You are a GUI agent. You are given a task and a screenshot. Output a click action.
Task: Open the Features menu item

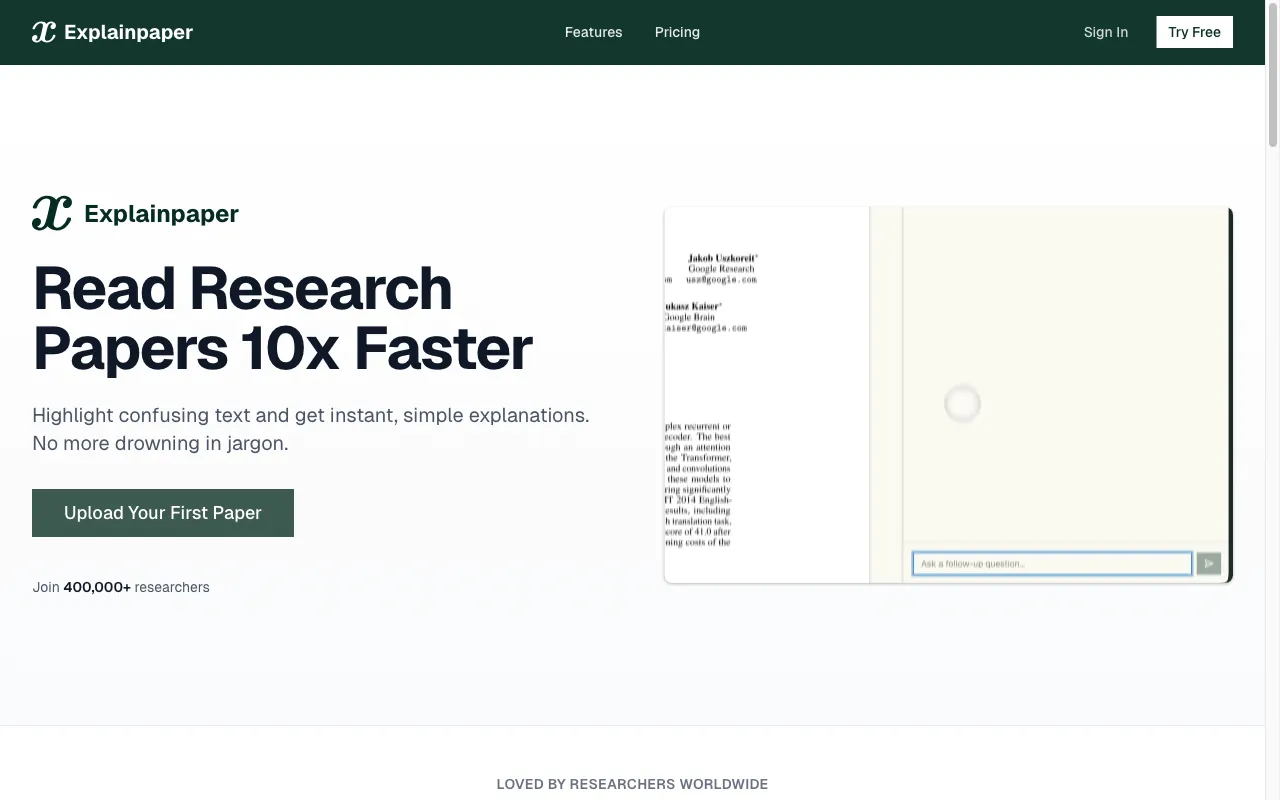click(x=593, y=32)
